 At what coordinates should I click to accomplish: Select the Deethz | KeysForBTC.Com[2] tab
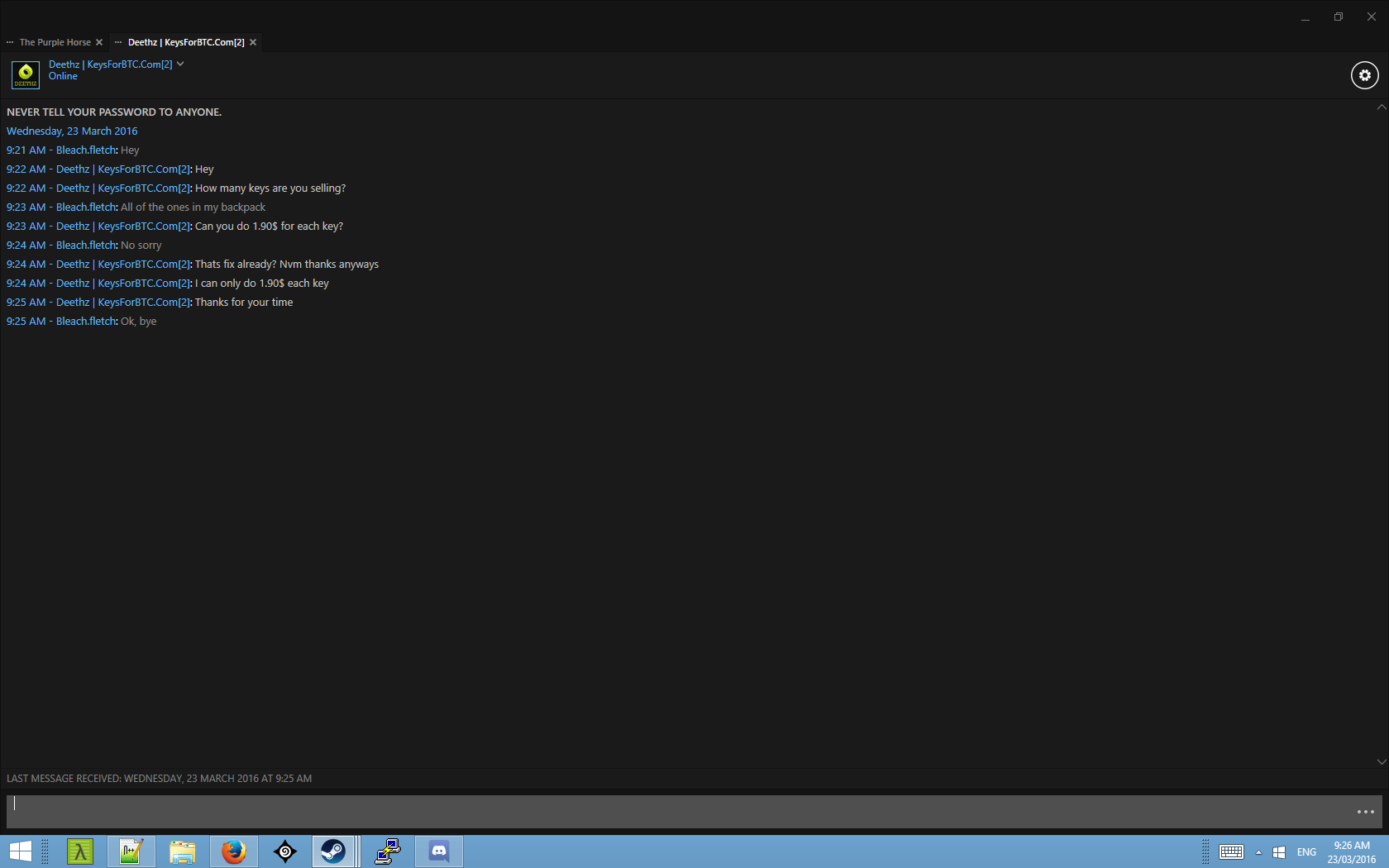(185, 42)
